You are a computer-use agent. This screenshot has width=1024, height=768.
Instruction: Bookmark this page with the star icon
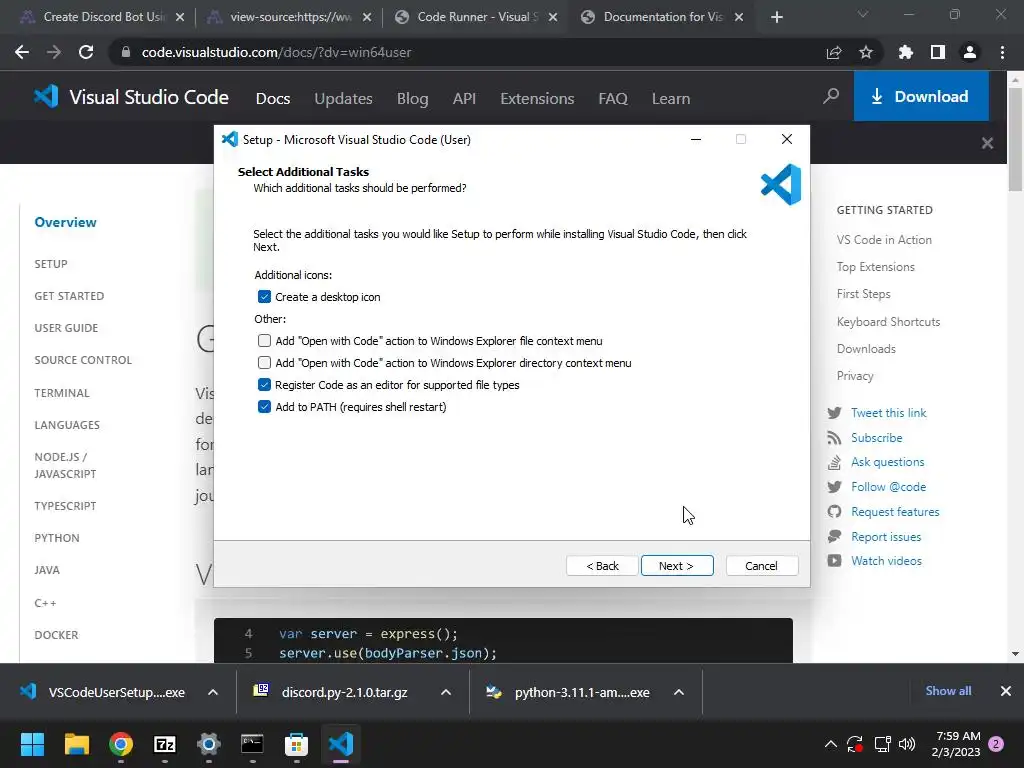pyautogui.click(x=866, y=52)
